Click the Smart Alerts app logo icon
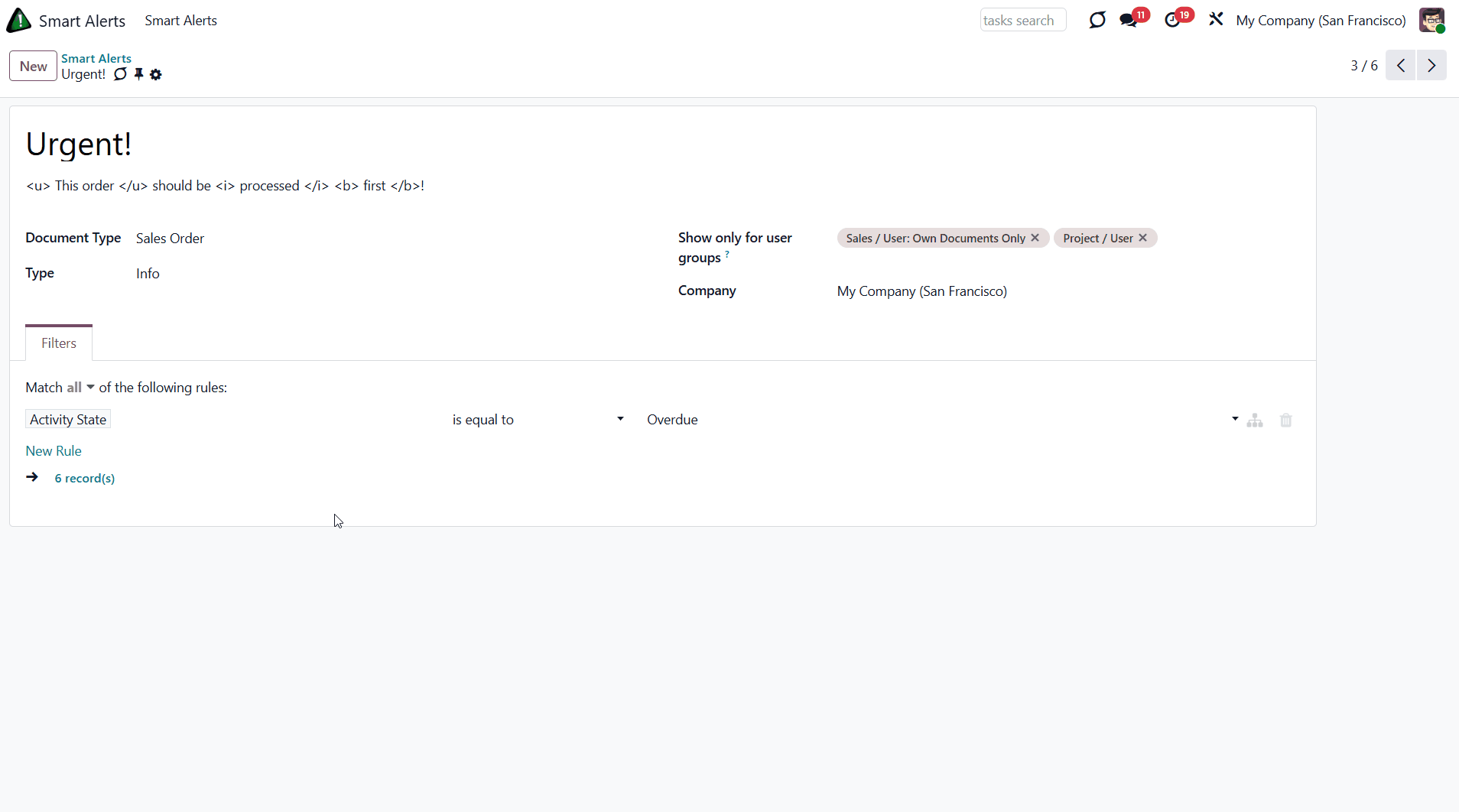 pos(18,21)
